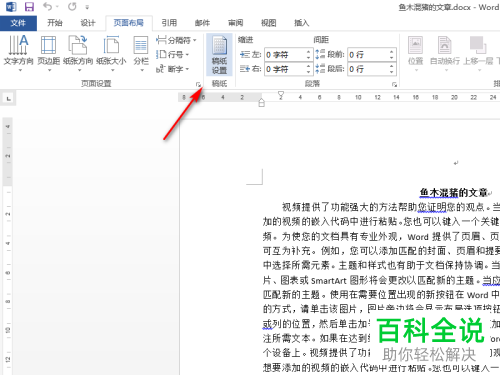Click the 位置 position tool icon
This screenshot has height=375, width=500.
point(415,46)
